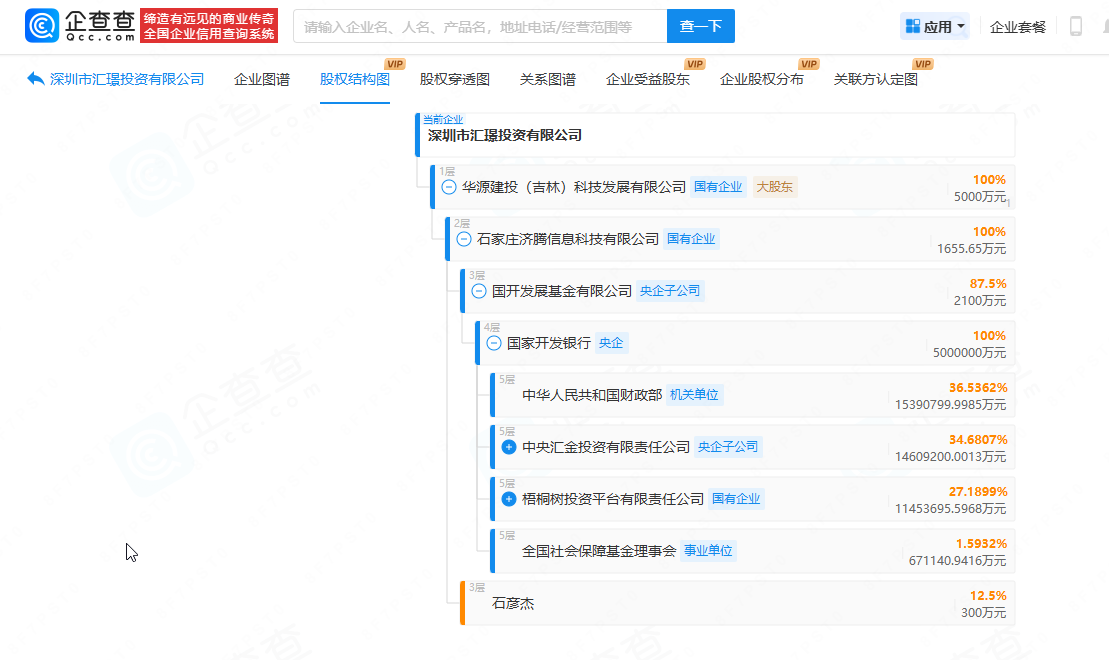Open 中华人民共和国财政部 entry
1109x660 pixels.
592,395
